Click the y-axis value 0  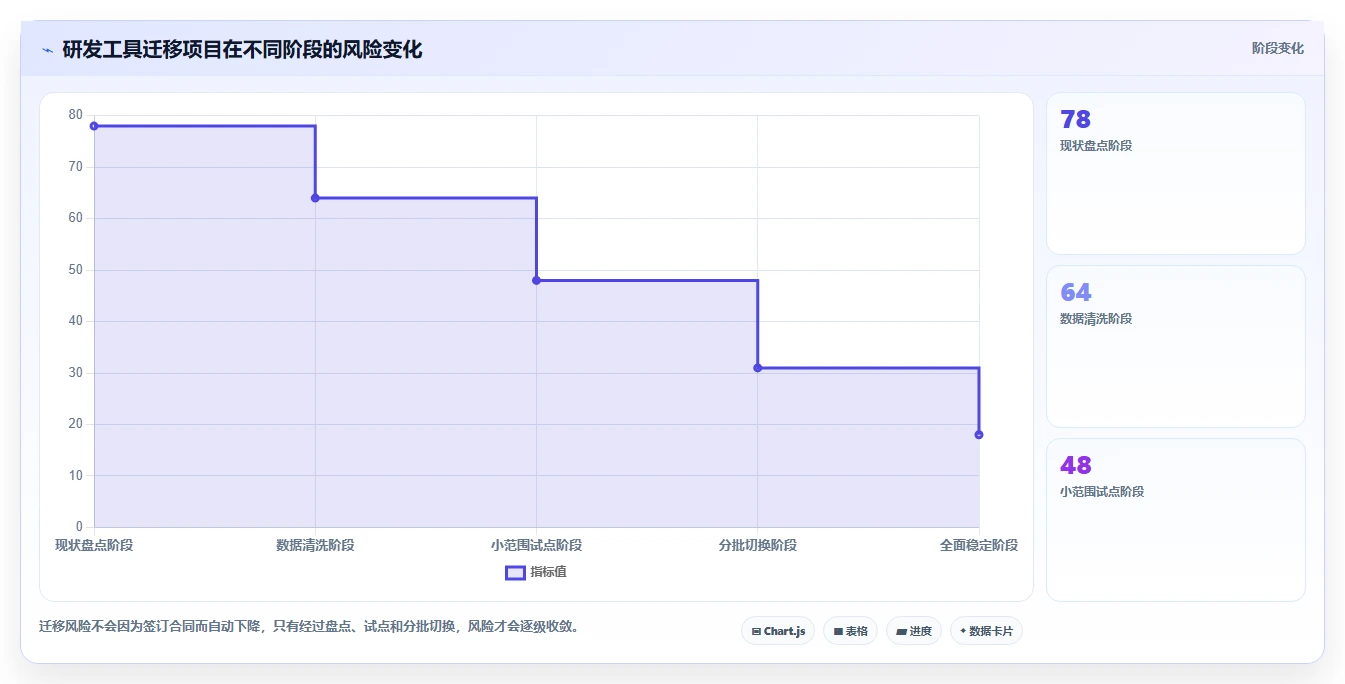point(79,527)
